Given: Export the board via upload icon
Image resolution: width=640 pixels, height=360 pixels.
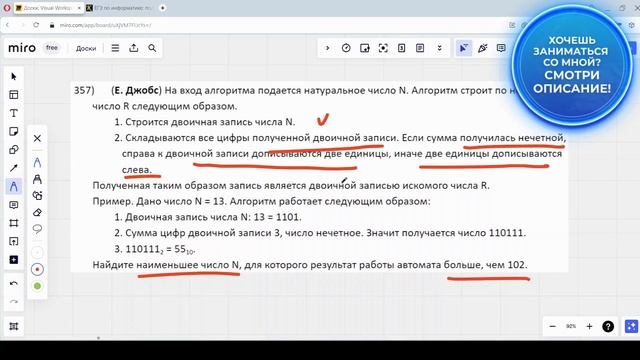Looking at the screenshot, I should coord(133,48).
